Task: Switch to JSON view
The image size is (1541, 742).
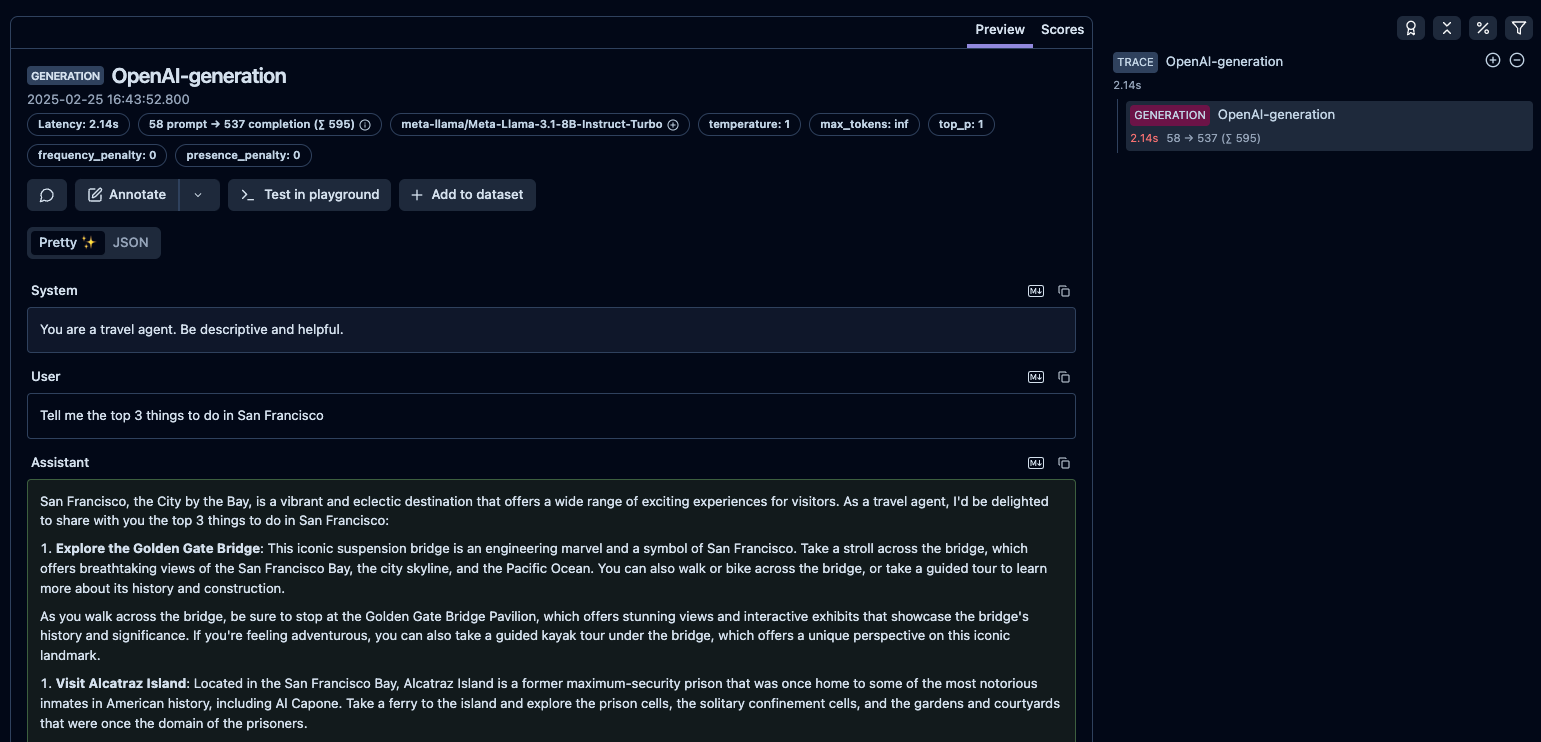Action: [x=130, y=243]
